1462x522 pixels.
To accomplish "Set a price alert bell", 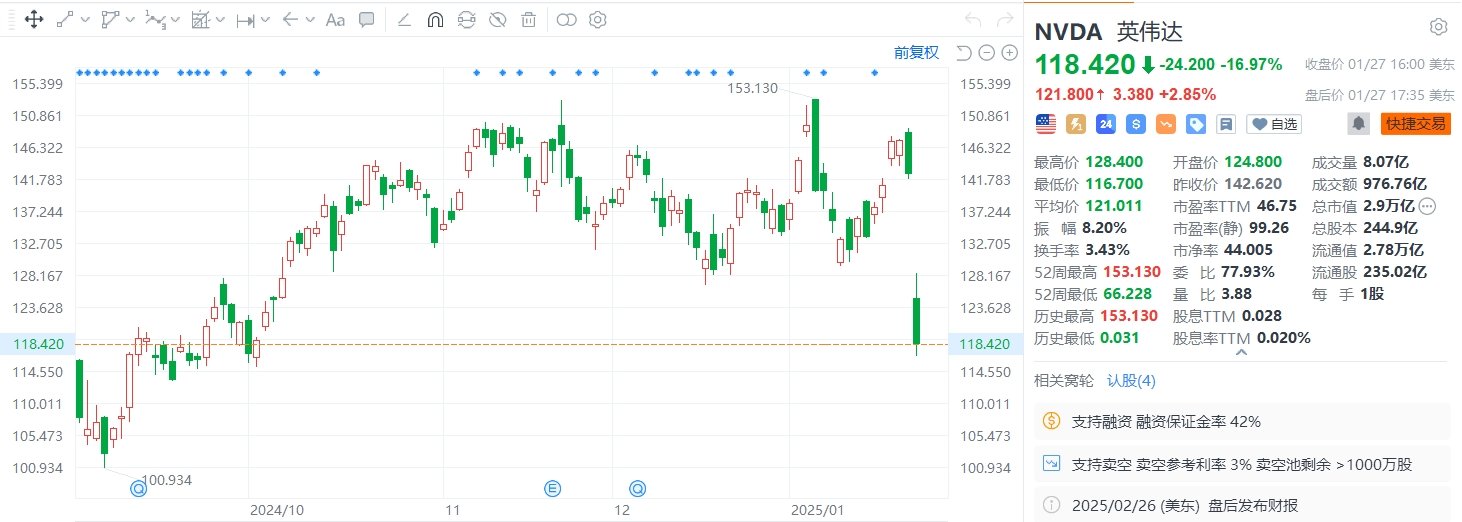I will point(1358,124).
